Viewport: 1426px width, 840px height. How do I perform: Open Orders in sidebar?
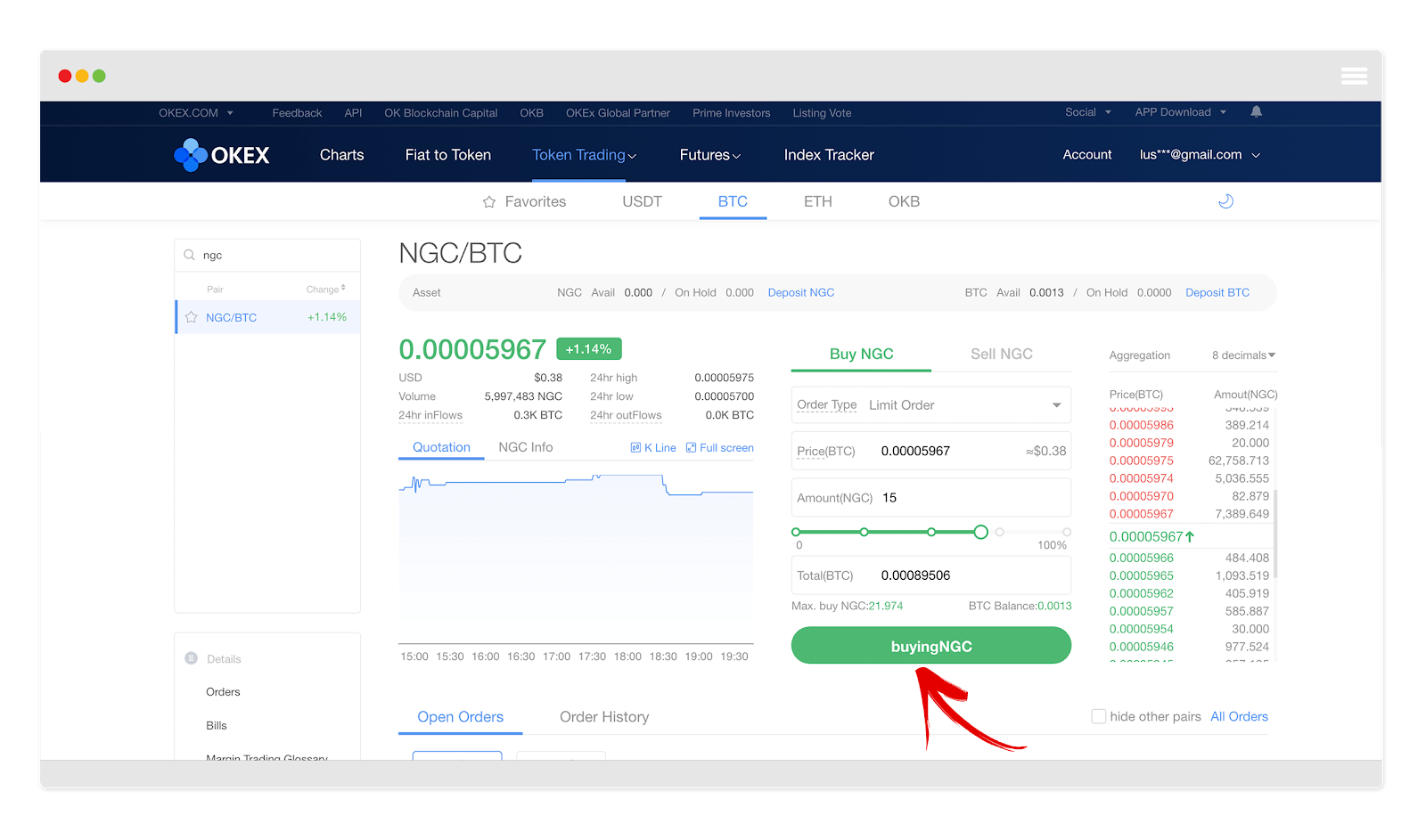click(x=223, y=692)
